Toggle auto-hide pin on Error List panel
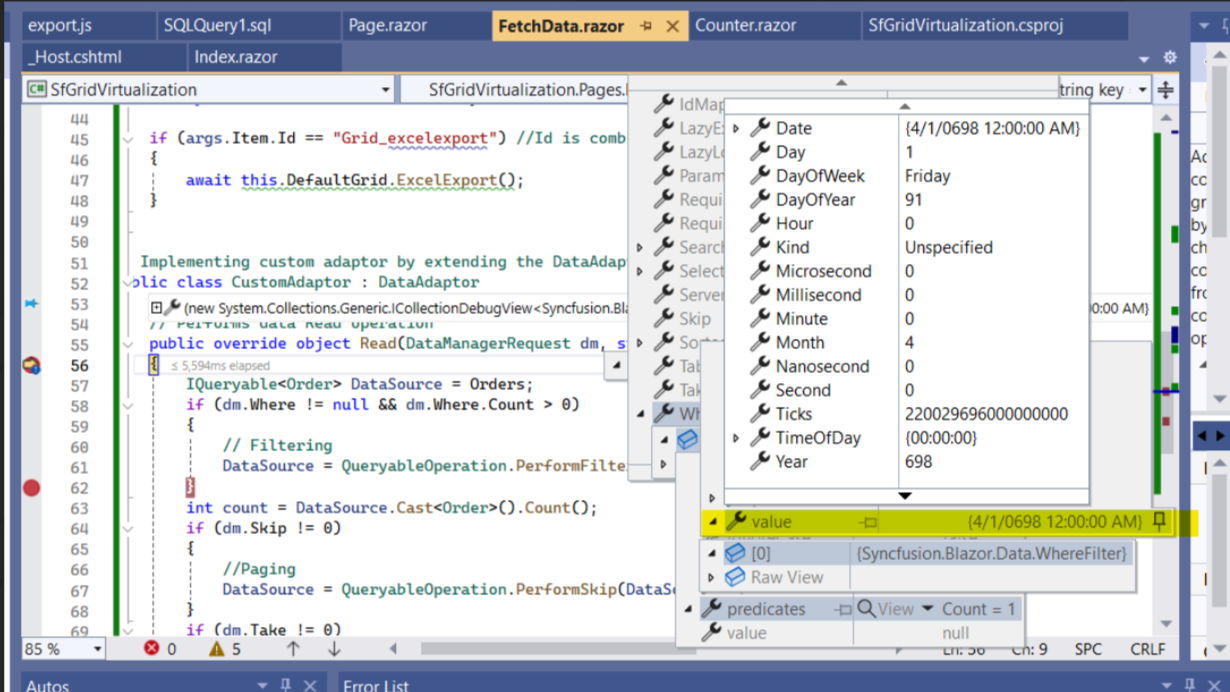 (1189, 685)
